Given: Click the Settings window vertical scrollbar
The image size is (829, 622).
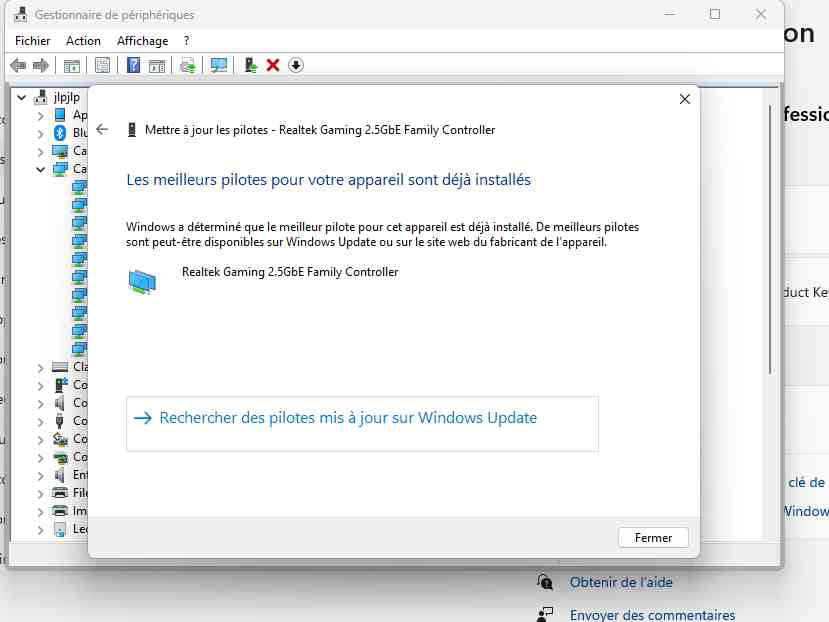Looking at the screenshot, I should [770, 240].
